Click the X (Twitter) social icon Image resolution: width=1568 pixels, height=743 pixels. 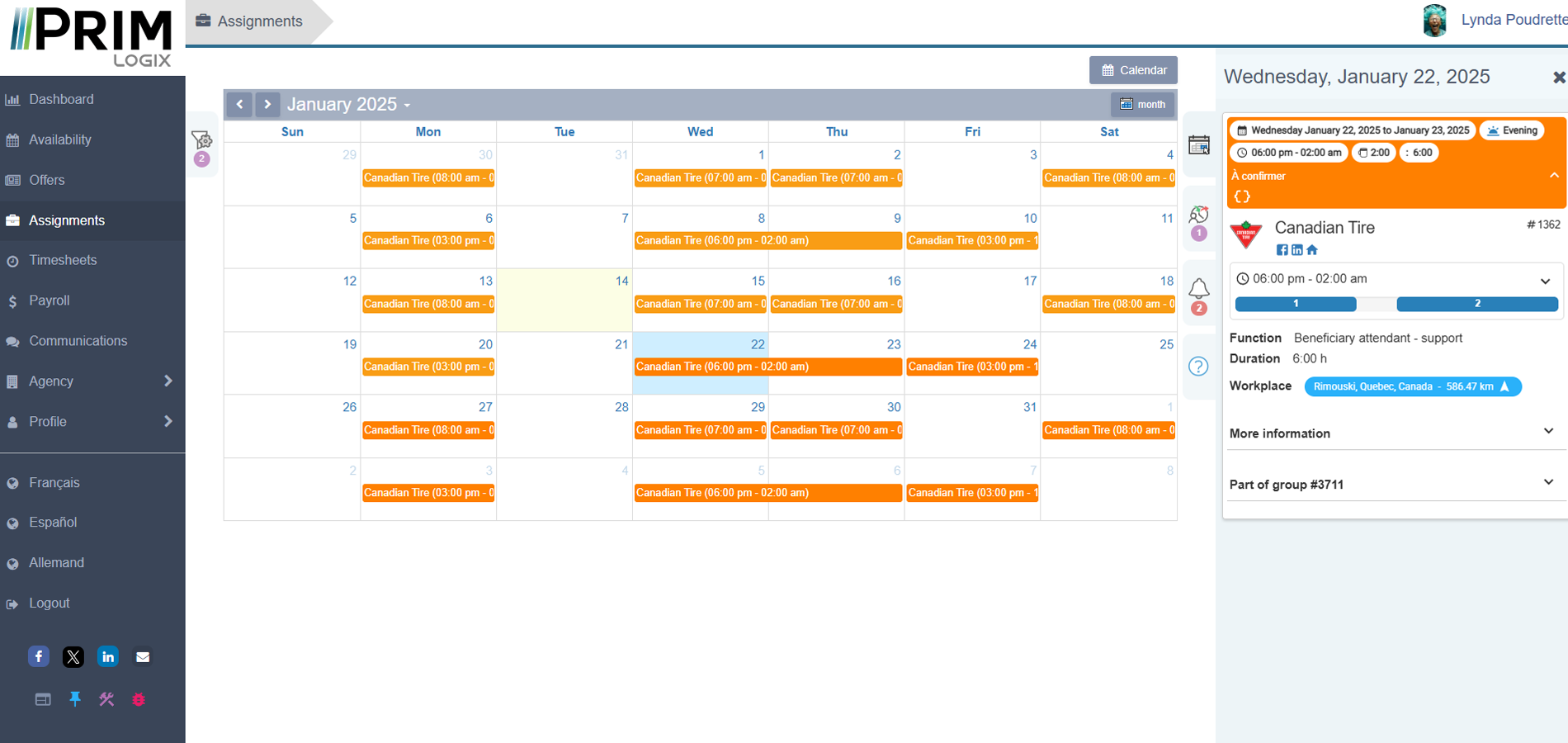coord(73,657)
